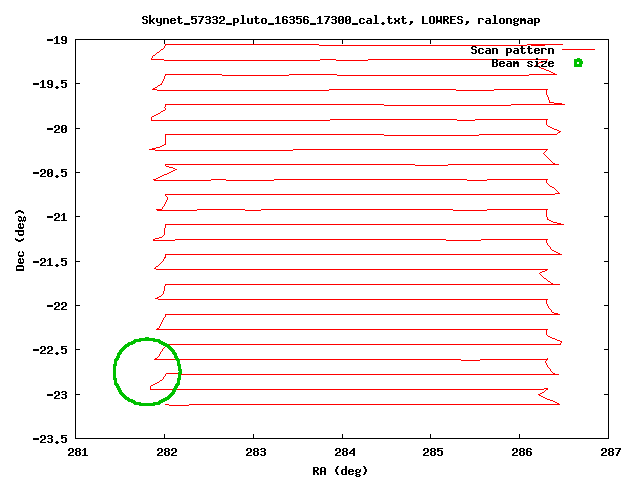
Task: Click the plot title Skynet_57332_pluto text
Action: click(341, 20)
